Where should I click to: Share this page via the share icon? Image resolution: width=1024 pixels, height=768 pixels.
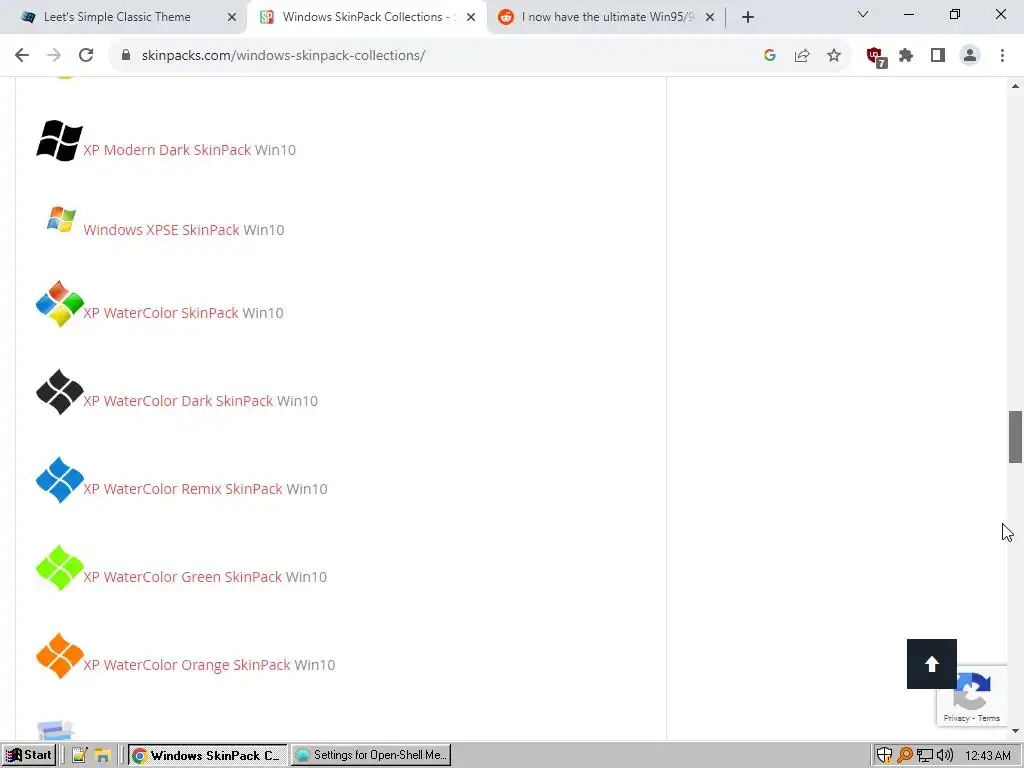click(x=801, y=56)
